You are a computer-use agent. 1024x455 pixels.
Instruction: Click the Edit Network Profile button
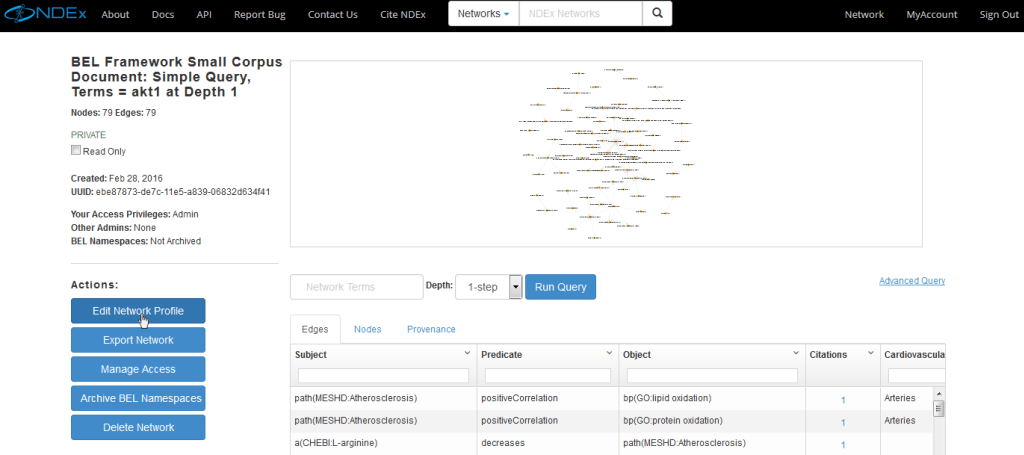click(x=138, y=311)
